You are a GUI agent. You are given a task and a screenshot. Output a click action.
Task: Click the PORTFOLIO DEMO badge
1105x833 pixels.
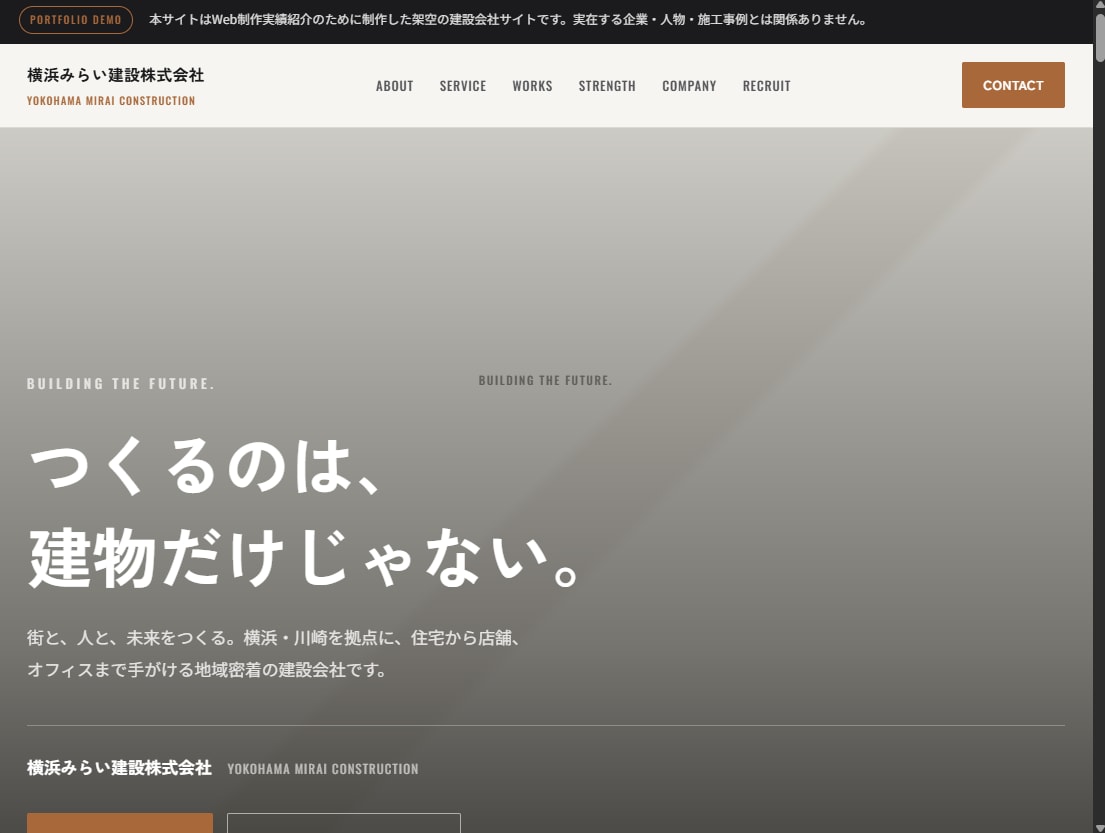click(75, 20)
